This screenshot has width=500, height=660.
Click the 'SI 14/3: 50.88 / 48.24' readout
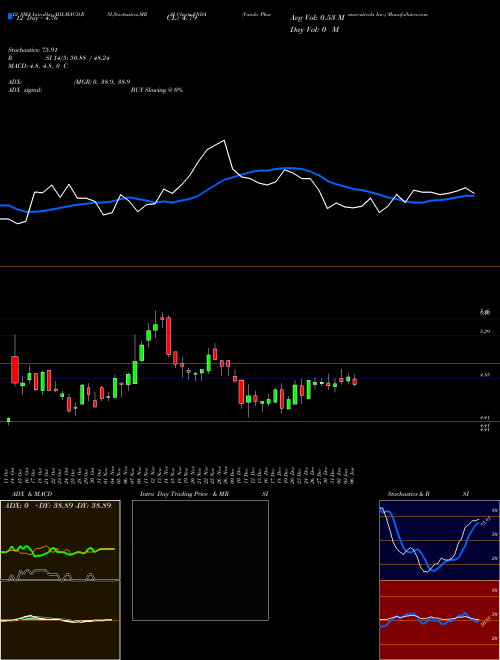(78, 58)
